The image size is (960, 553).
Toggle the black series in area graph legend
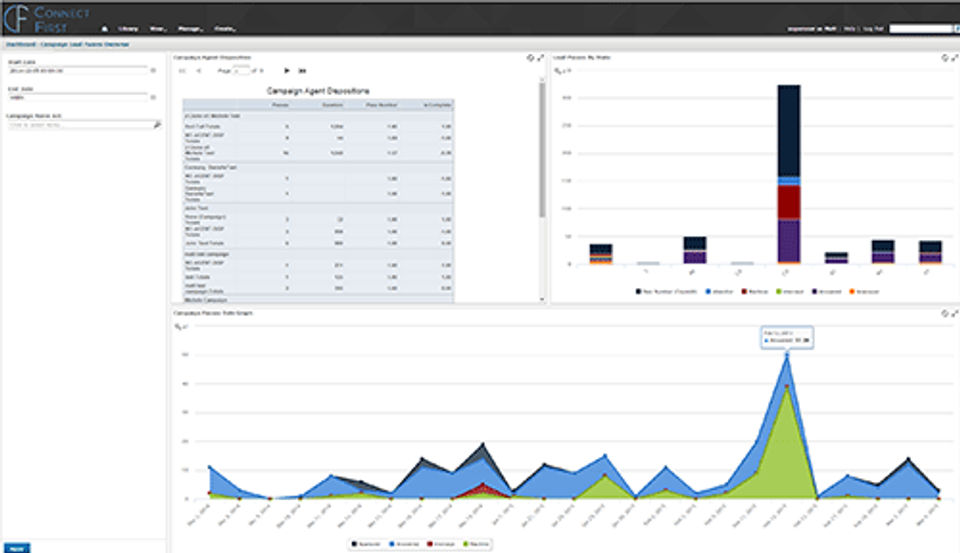tap(366, 544)
